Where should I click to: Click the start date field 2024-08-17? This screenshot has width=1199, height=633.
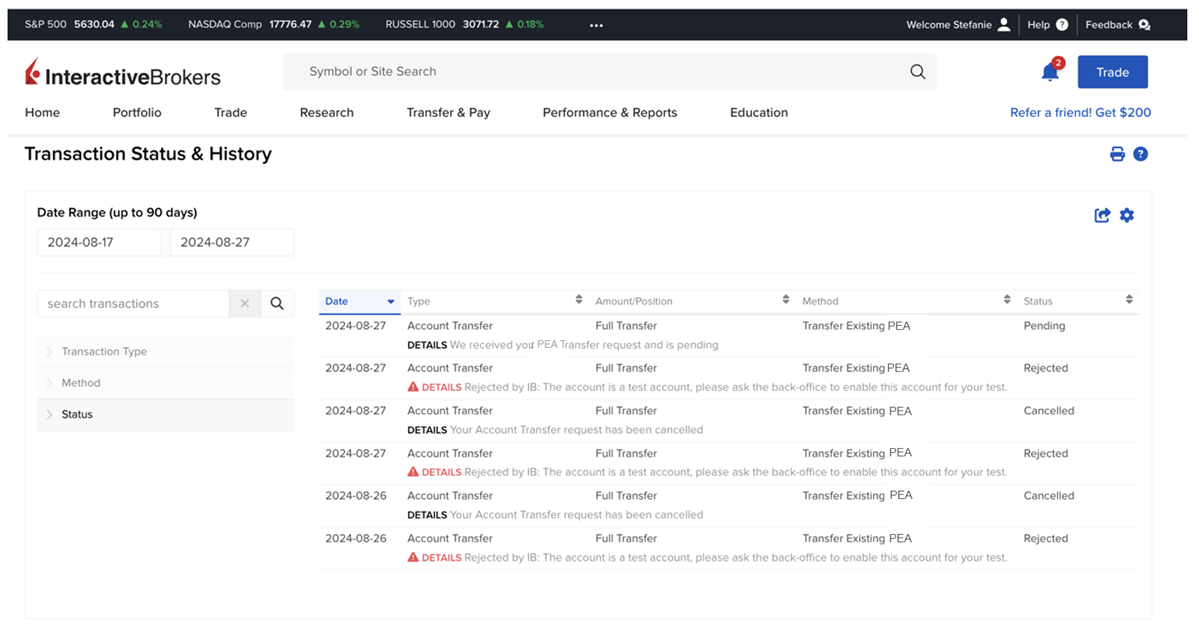tap(99, 242)
